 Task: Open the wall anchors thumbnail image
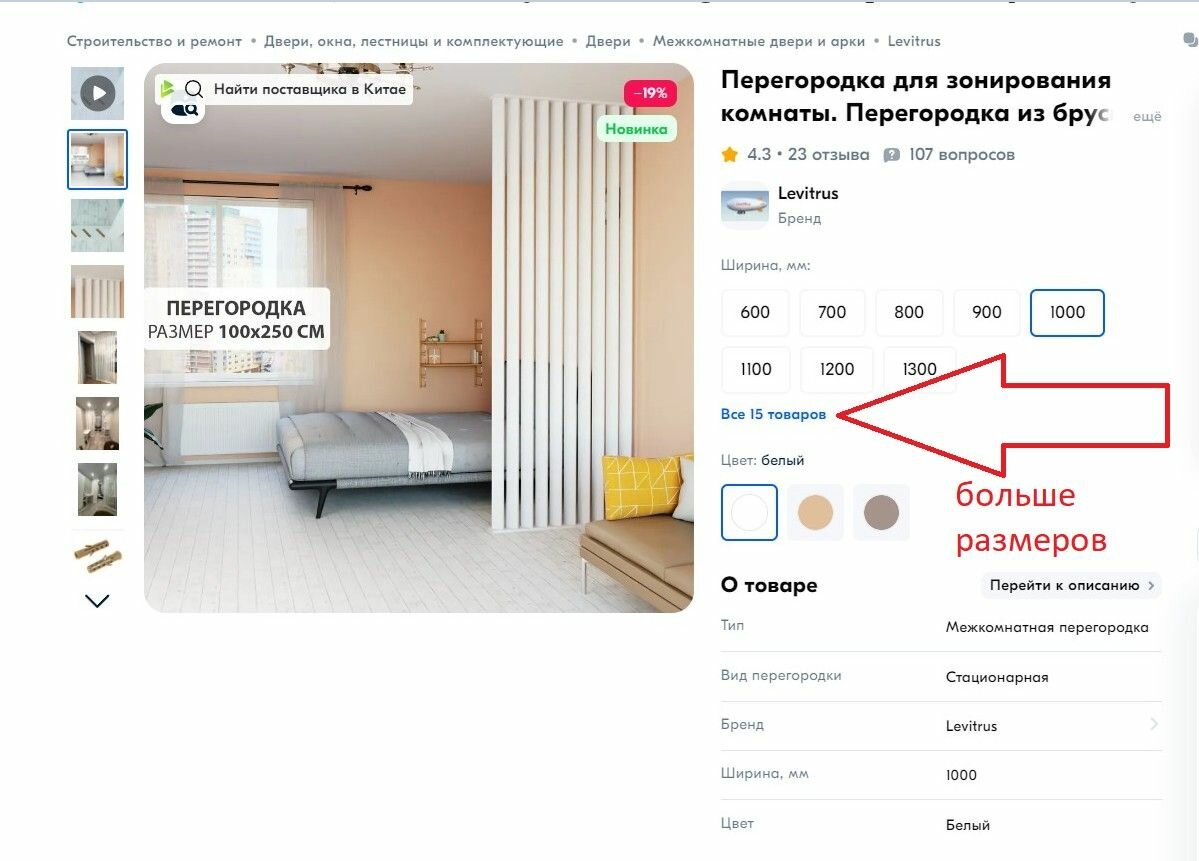[x=97, y=555]
